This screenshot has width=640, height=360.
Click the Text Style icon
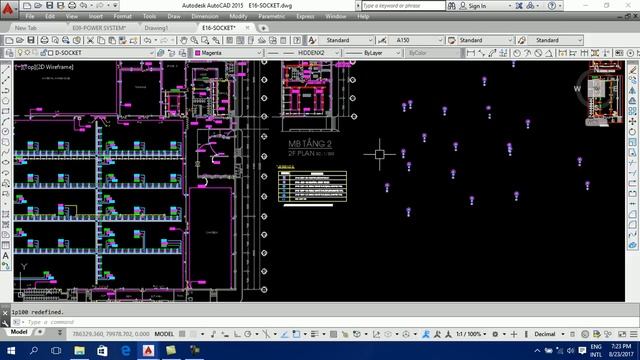coord(312,40)
